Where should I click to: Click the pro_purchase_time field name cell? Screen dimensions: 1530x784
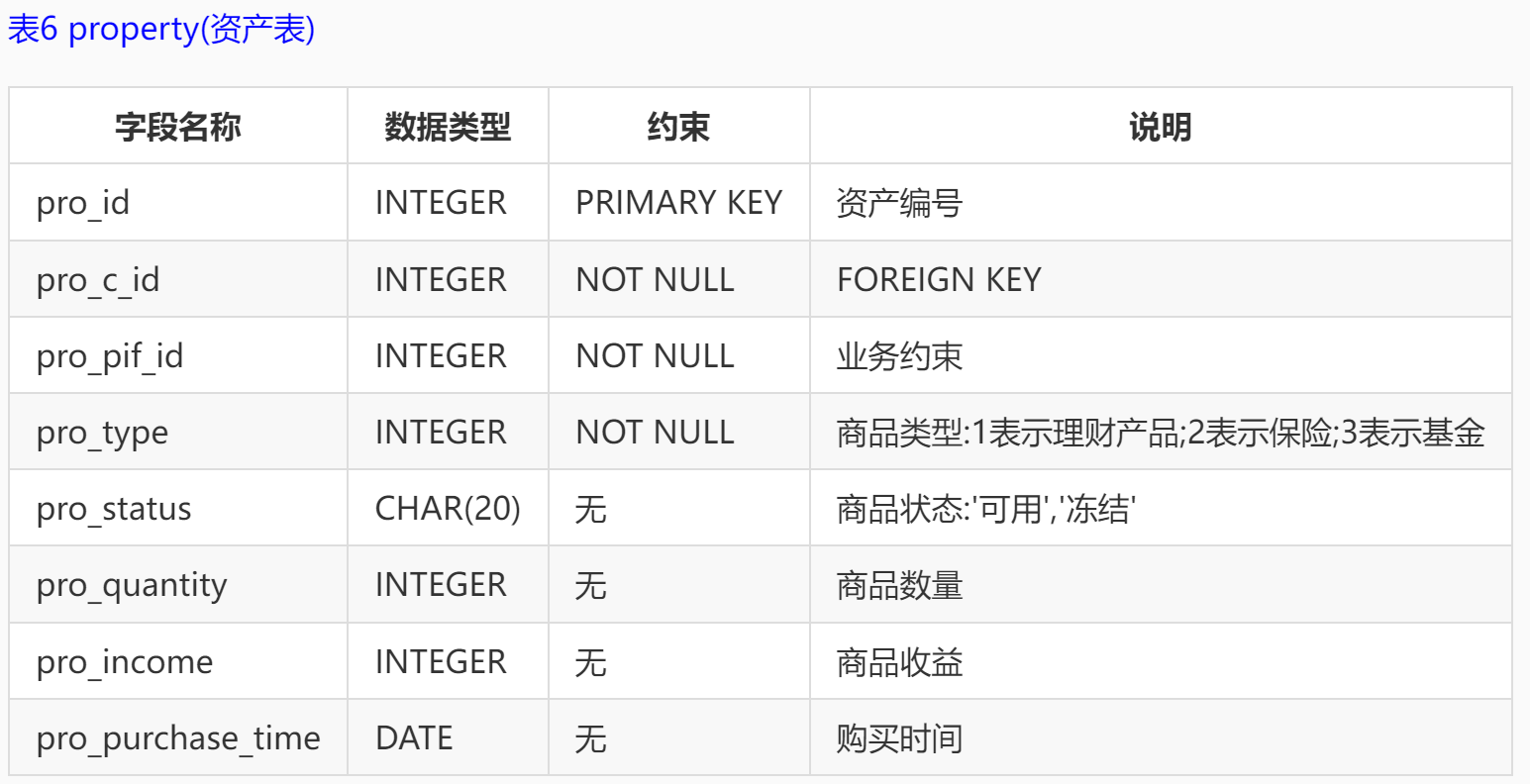[x=178, y=738]
